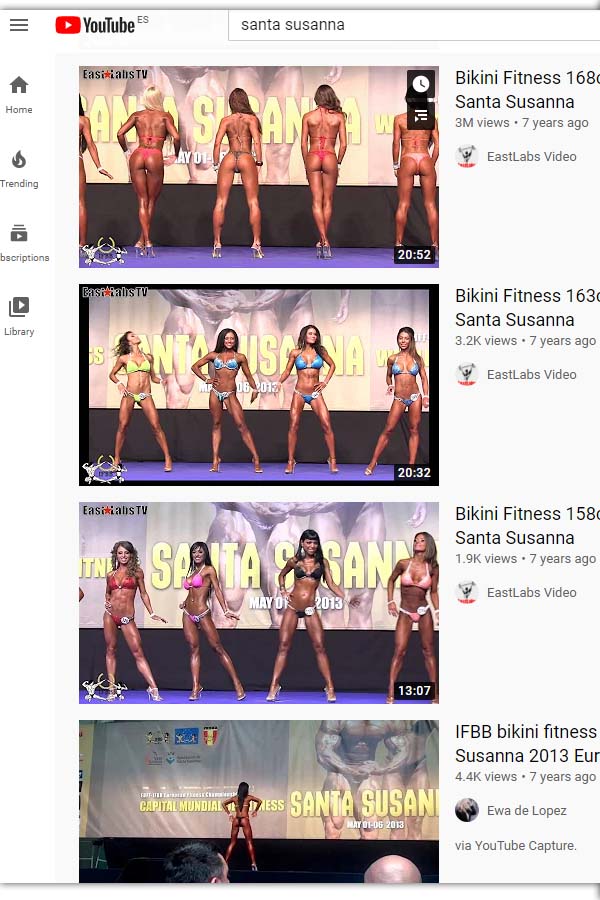The image size is (600, 900).
Task: Open the Bikini Fitness 158 video title
Action: (527, 526)
